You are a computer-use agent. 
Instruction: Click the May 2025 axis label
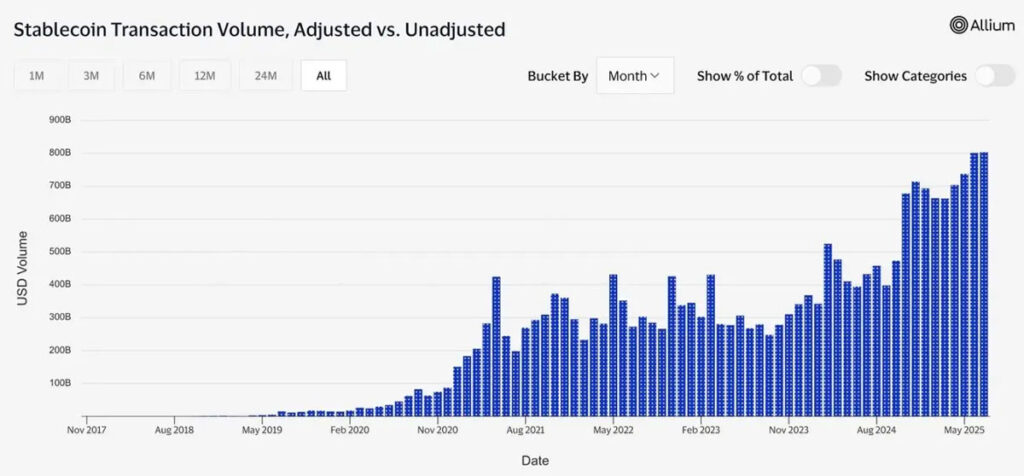click(x=965, y=431)
